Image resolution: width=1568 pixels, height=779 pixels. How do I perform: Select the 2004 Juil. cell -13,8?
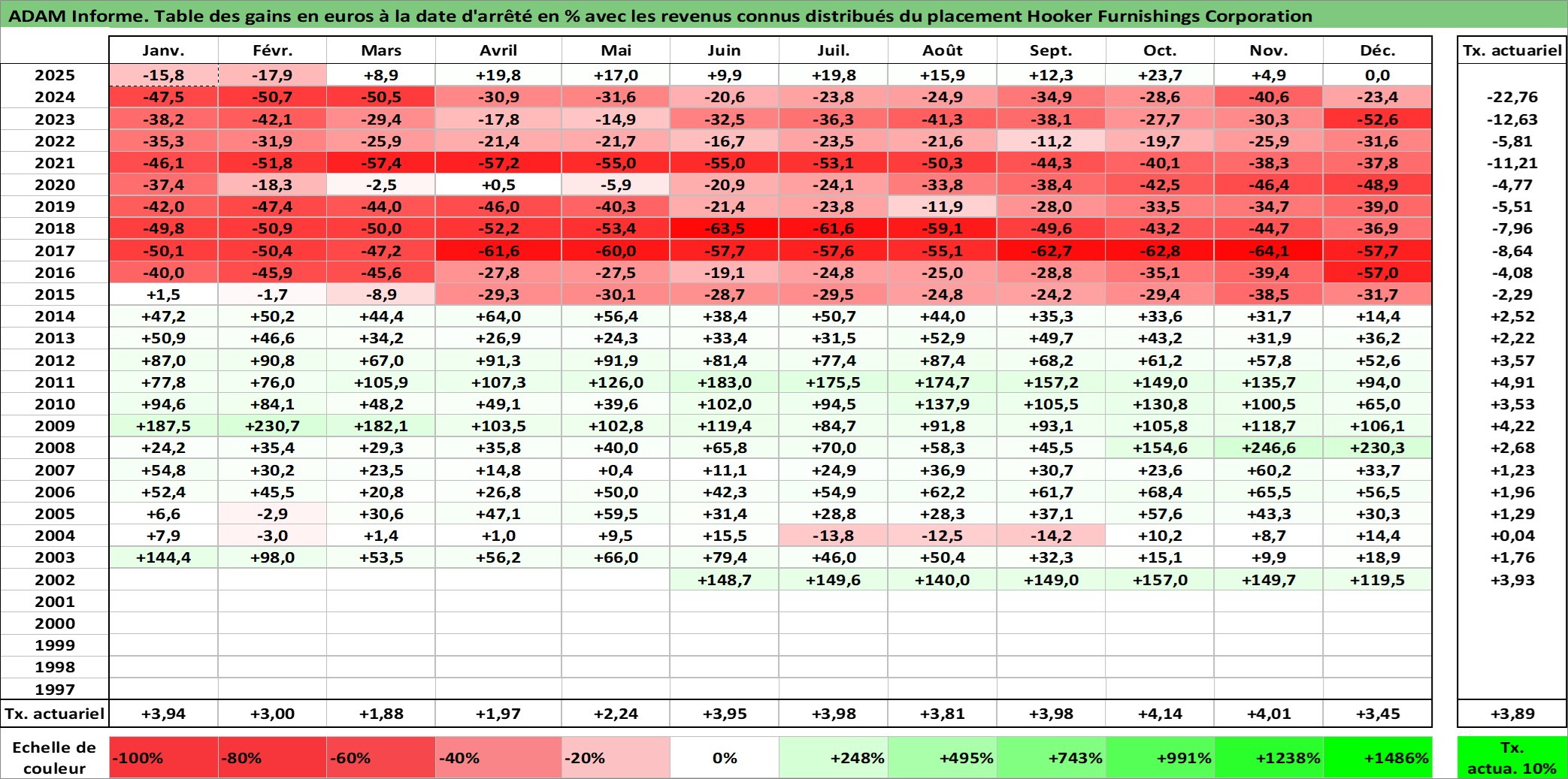[834, 536]
